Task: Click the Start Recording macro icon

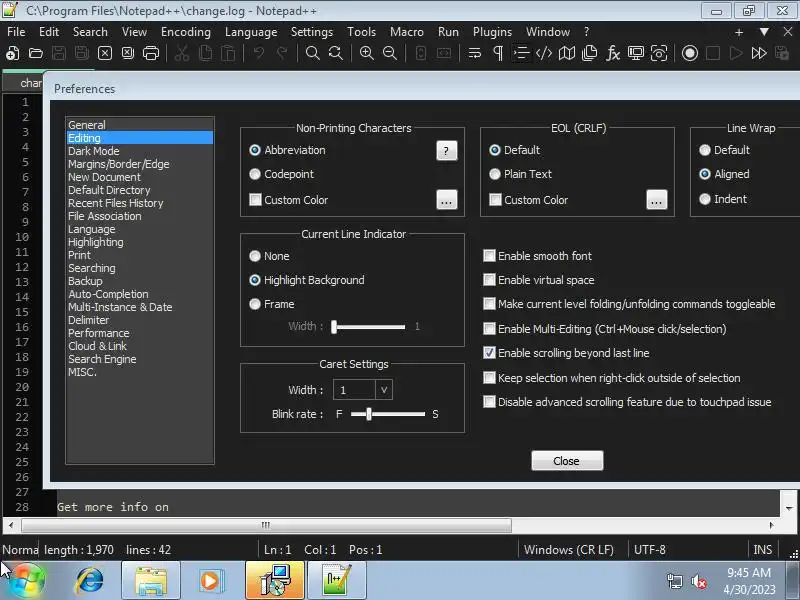Action: point(690,53)
